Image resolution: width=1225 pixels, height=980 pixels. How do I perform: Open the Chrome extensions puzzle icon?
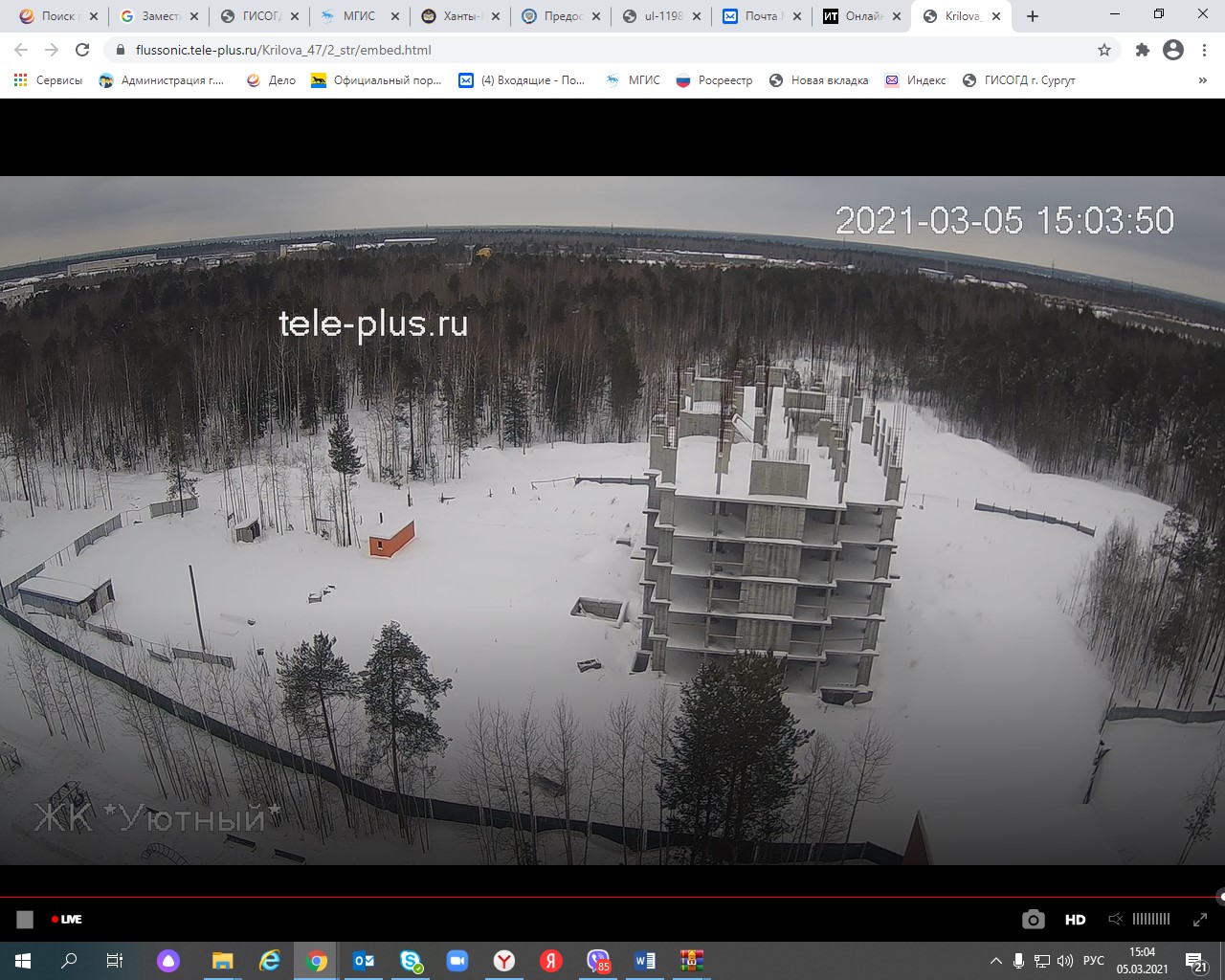1142,50
